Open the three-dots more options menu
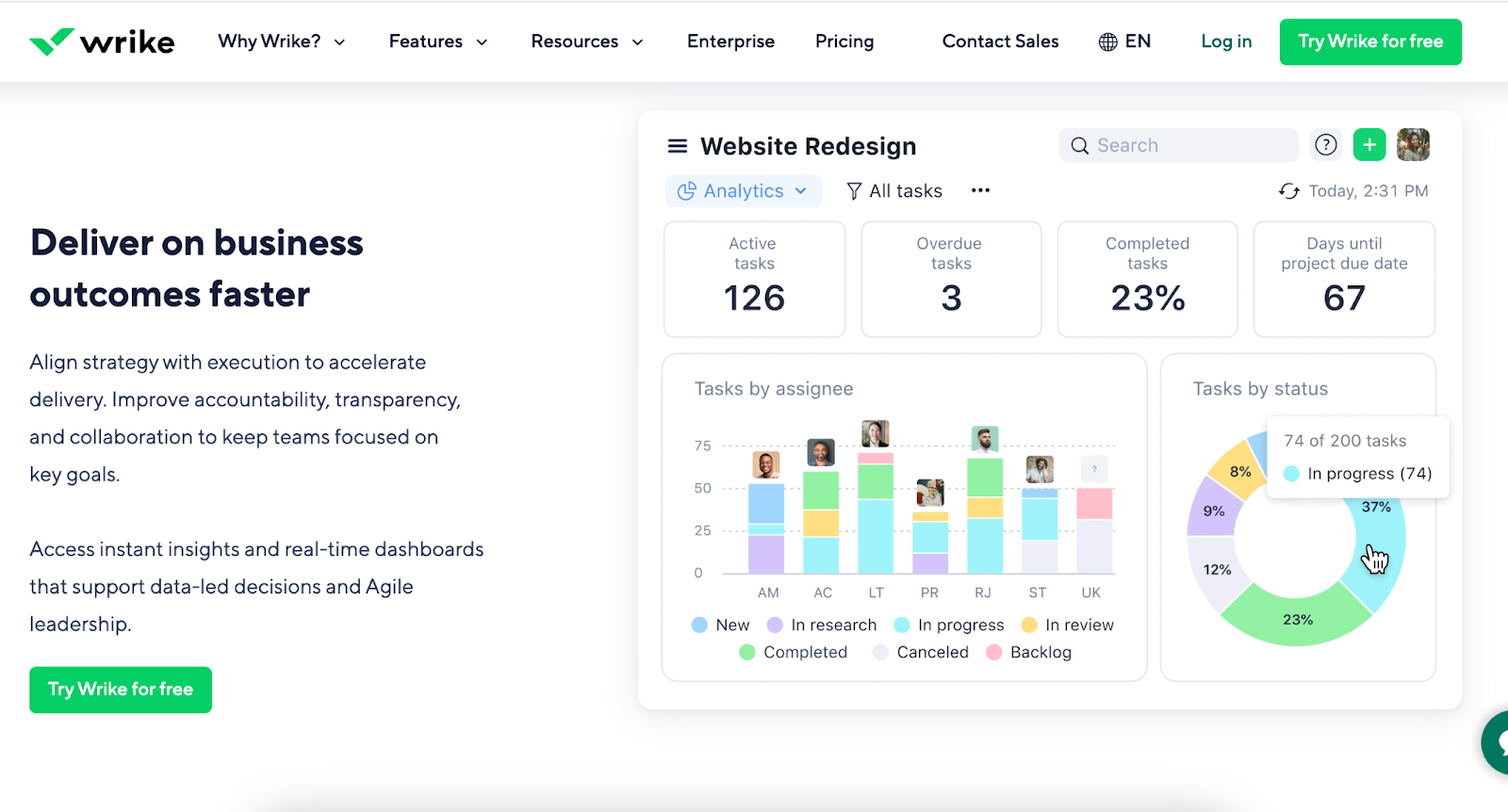1508x812 pixels. point(981,190)
